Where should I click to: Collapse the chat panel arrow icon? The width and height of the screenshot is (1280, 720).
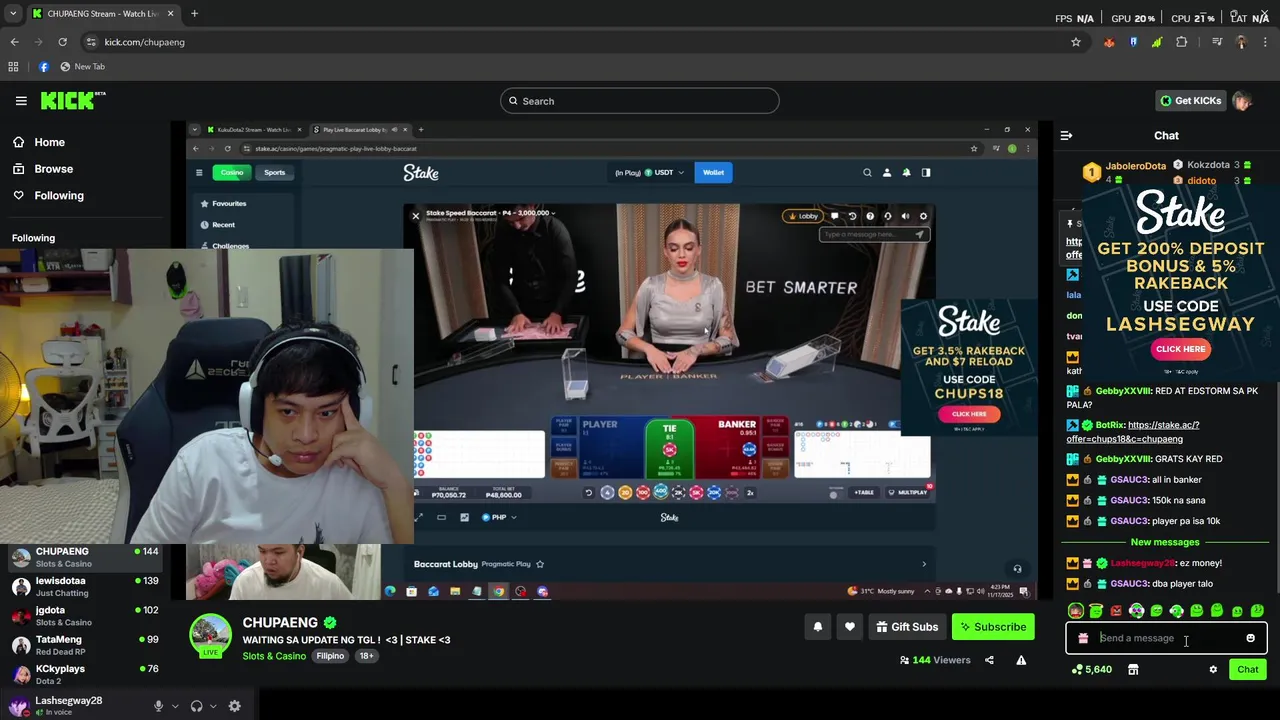[x=1066, y=135]
